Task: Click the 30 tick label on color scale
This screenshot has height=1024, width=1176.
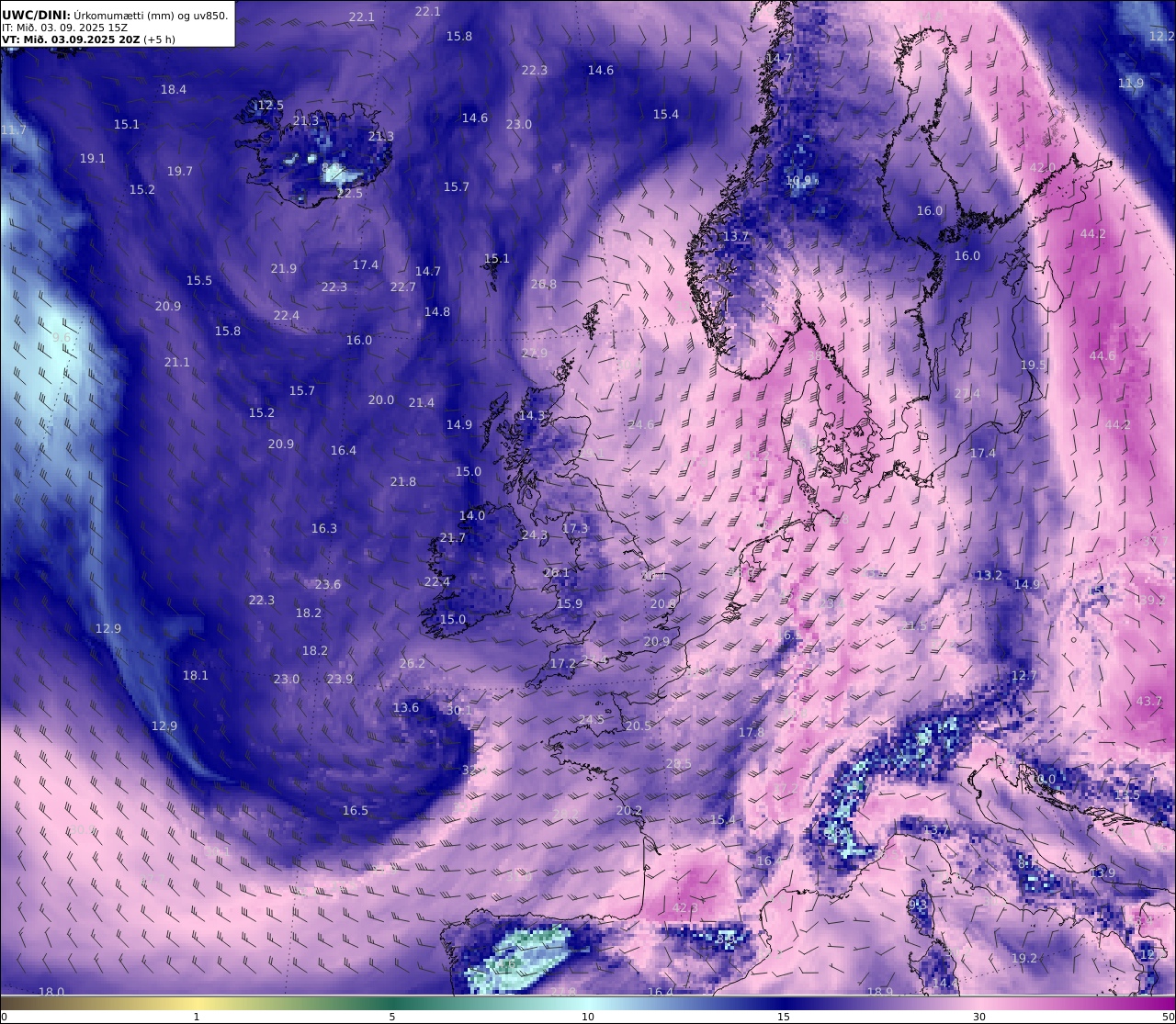Action: [979, 1017]
